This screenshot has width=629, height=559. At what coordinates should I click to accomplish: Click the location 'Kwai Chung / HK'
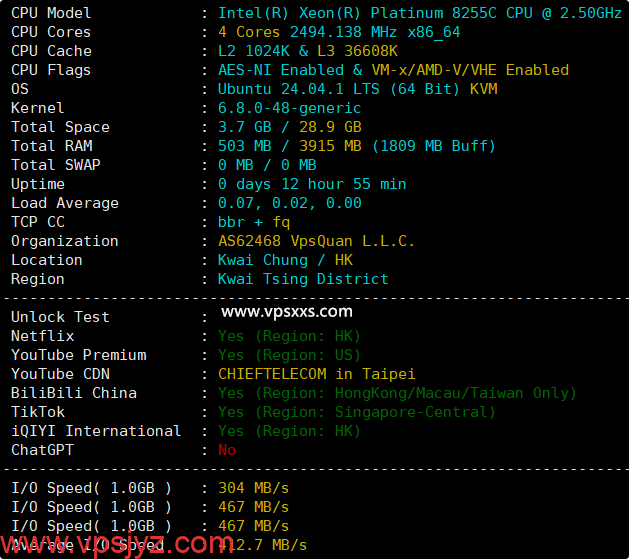[285, 260]
